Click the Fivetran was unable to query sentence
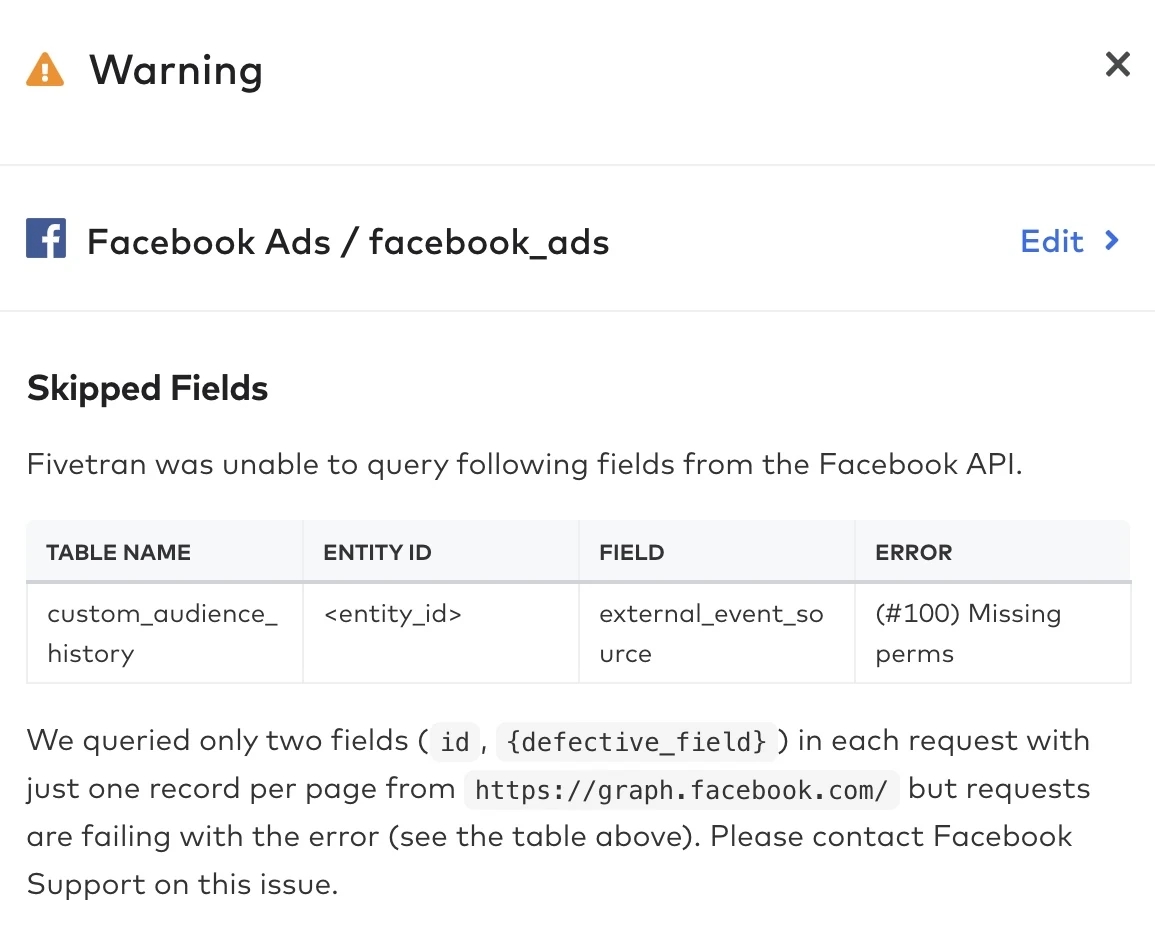This screenshot has height=933, width=1155. pos(525,464)
